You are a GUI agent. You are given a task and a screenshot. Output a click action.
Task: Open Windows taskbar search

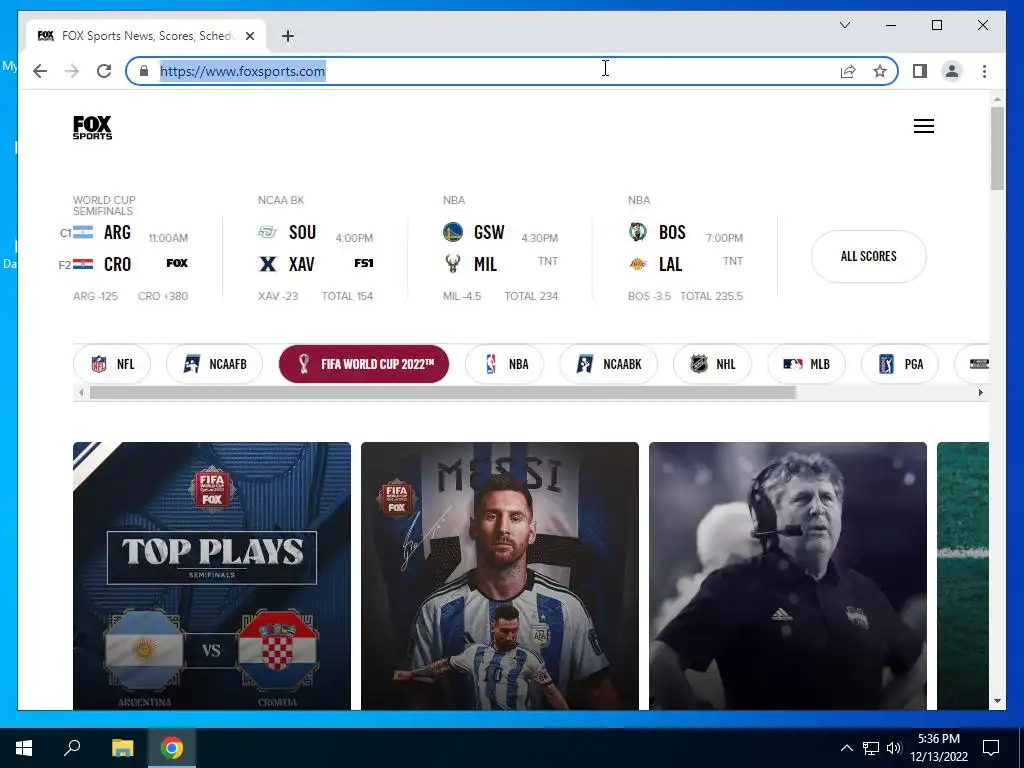tap(72, 748)
